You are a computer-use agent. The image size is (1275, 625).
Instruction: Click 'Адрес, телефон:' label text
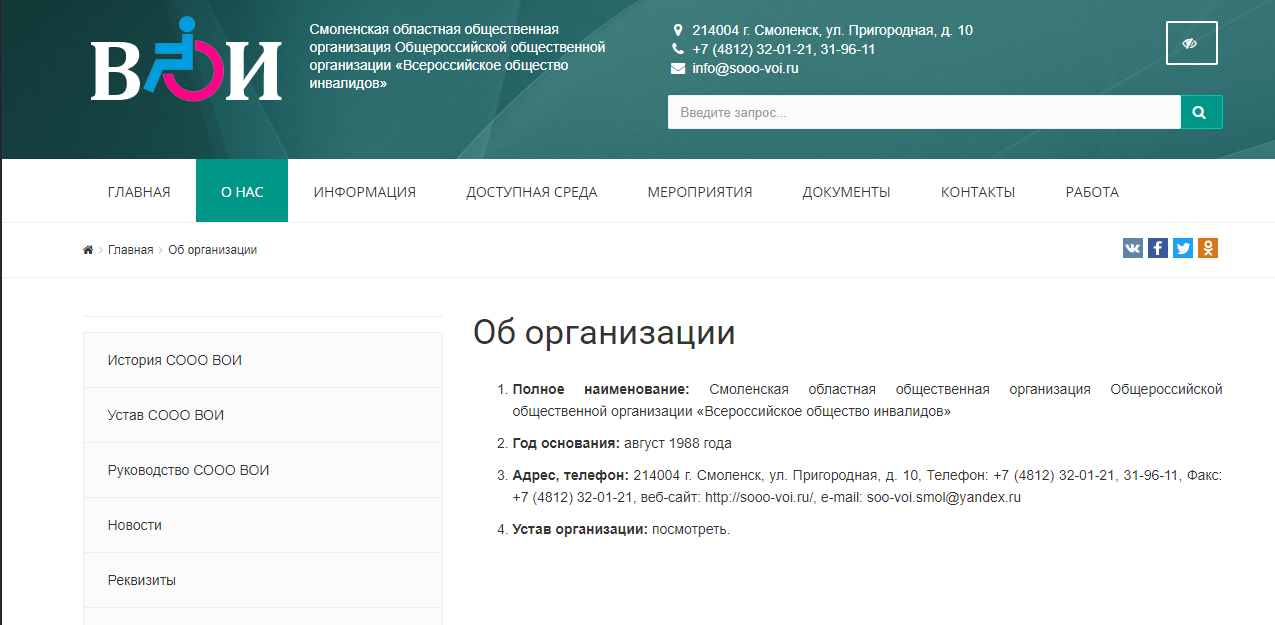[571, 475]
